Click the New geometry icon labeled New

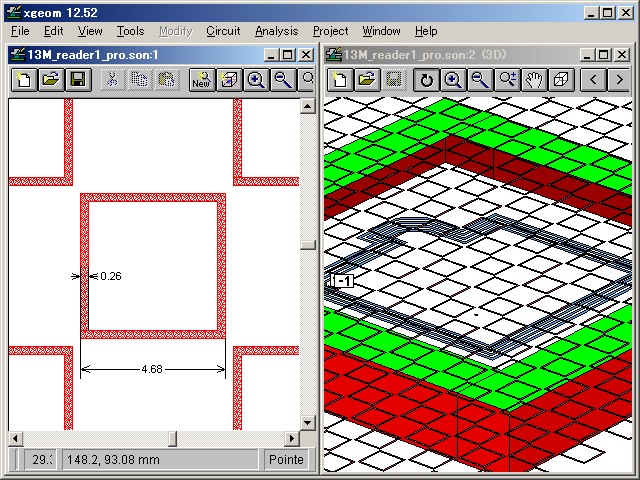click(x=201, y=79)
